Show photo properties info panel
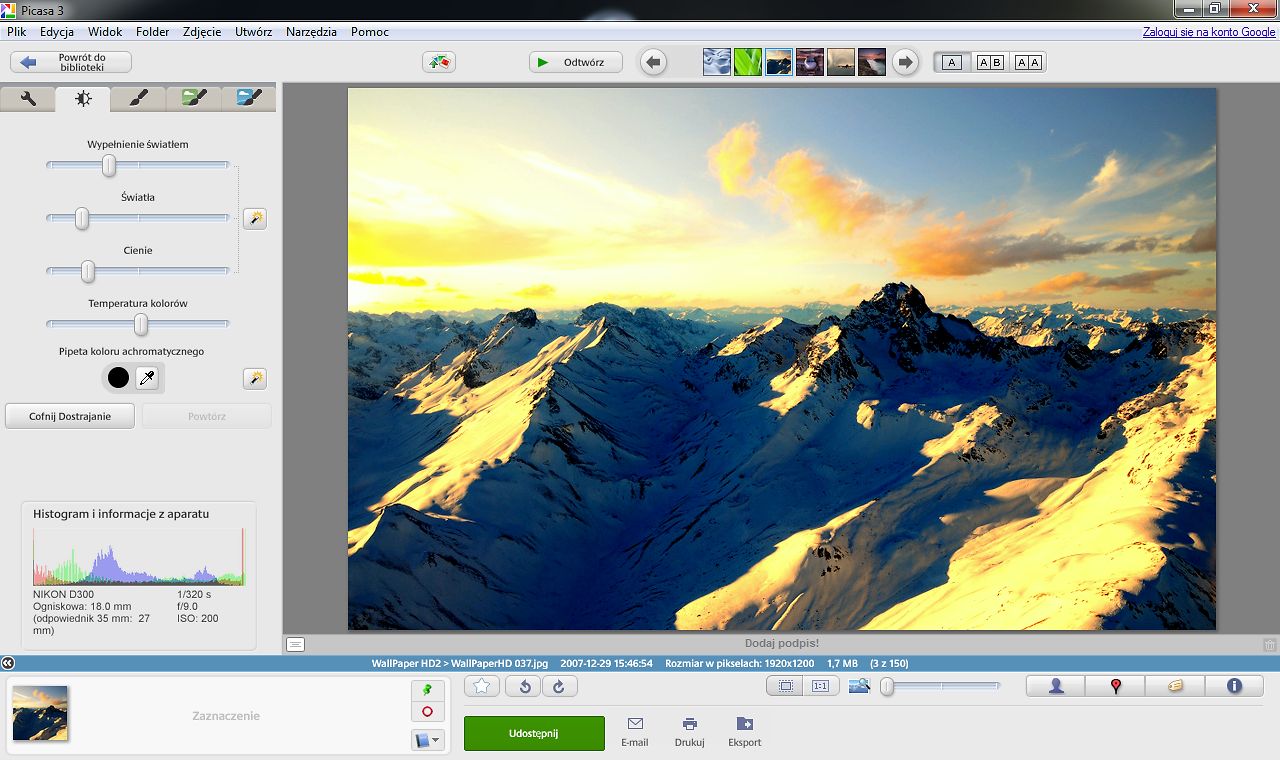 1234,686
